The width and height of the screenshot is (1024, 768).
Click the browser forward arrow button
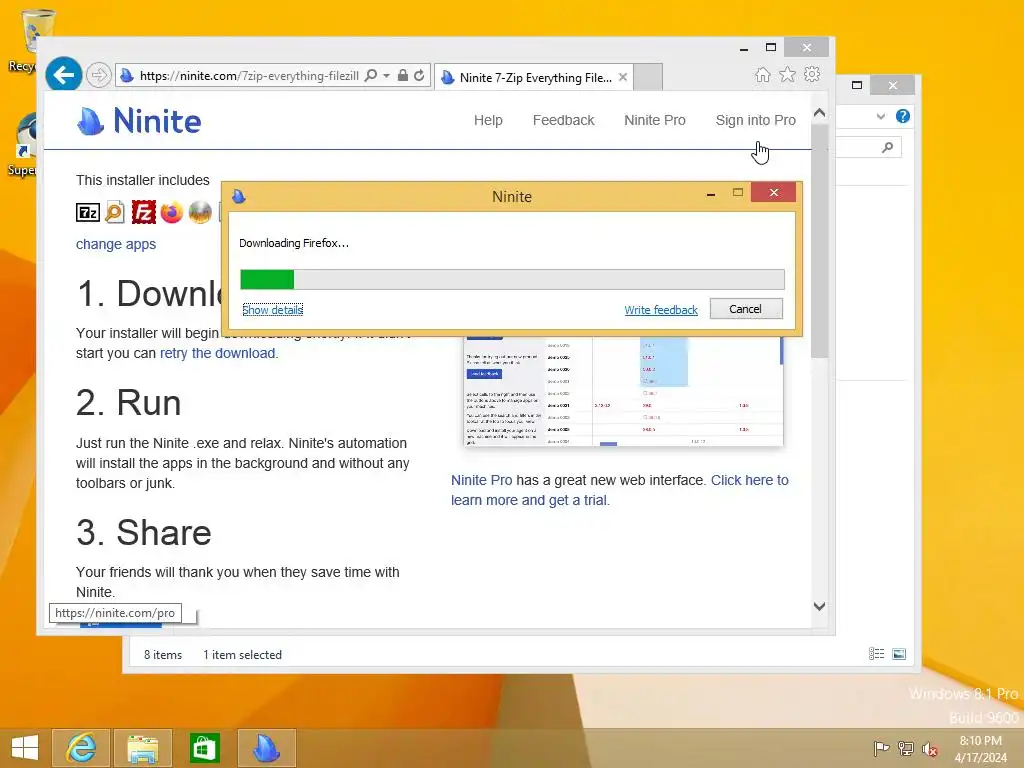99,76
